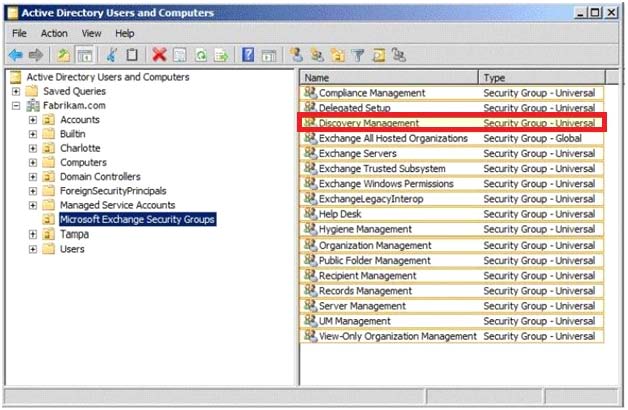Select the root Active Directory Users and Computers node
The image size is (628, 410).
[108, 76]
